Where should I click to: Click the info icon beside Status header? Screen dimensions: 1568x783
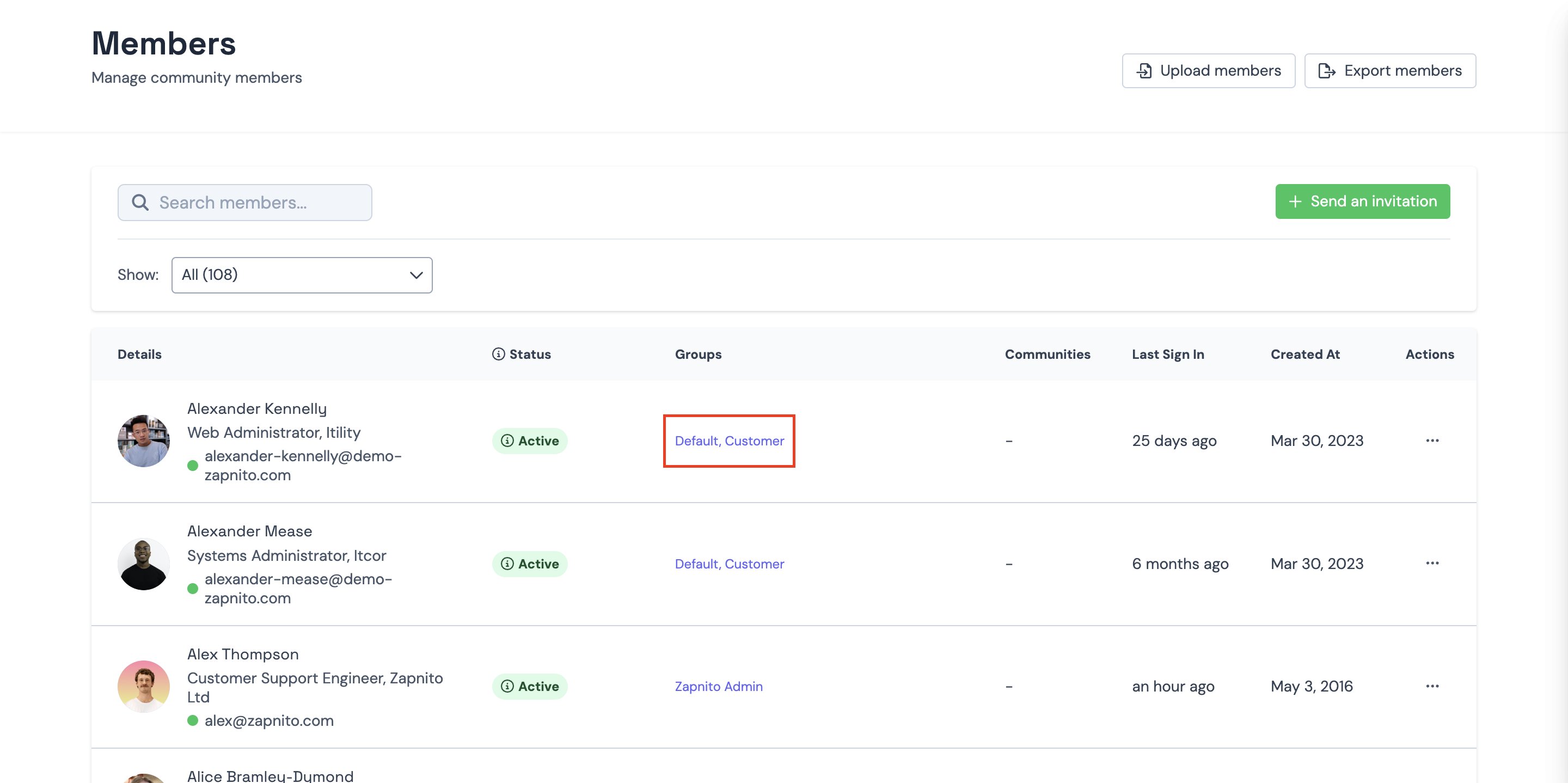pos(498,354)
